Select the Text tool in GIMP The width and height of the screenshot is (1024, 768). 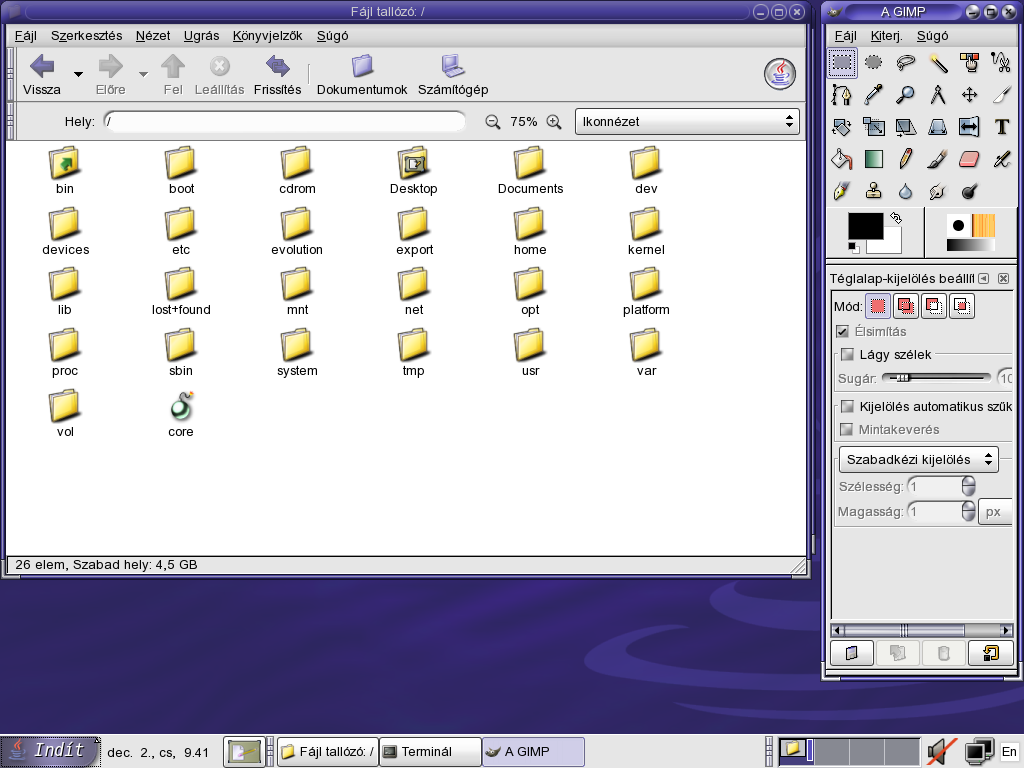1001,127
